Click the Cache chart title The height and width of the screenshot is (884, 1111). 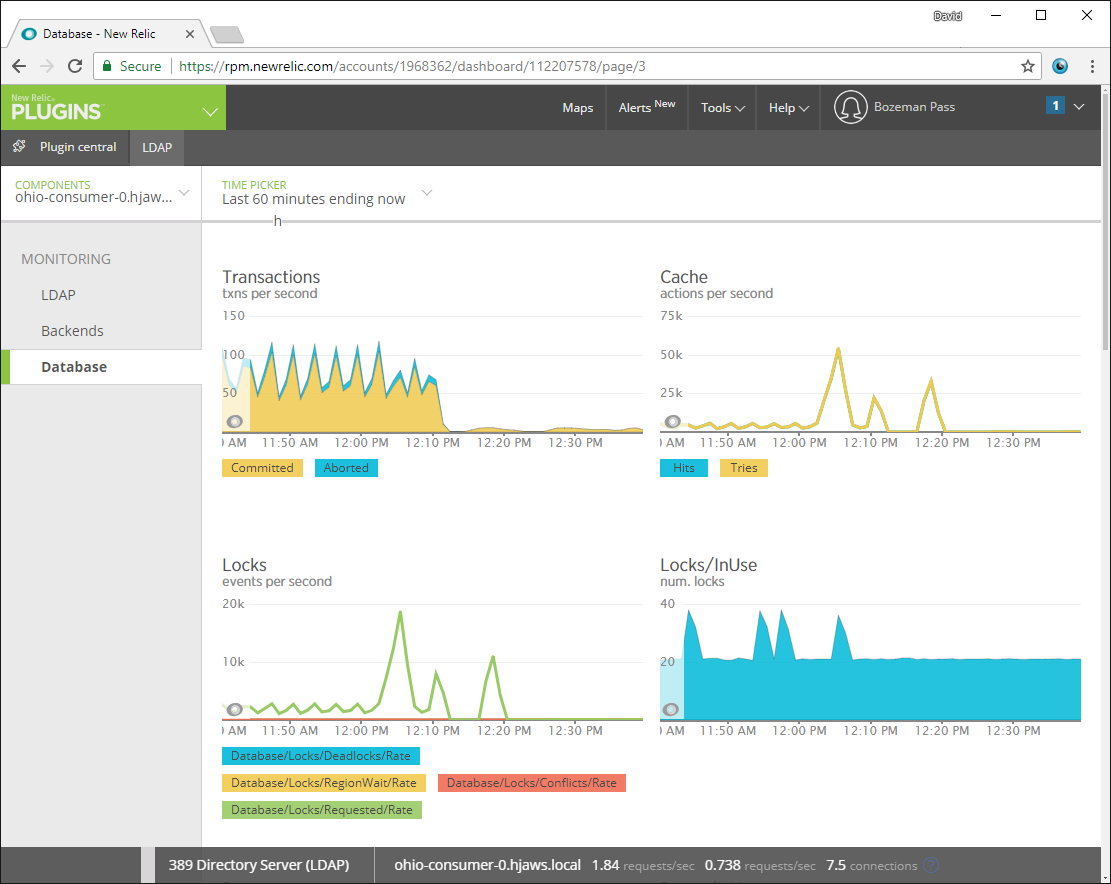point(684,277)
